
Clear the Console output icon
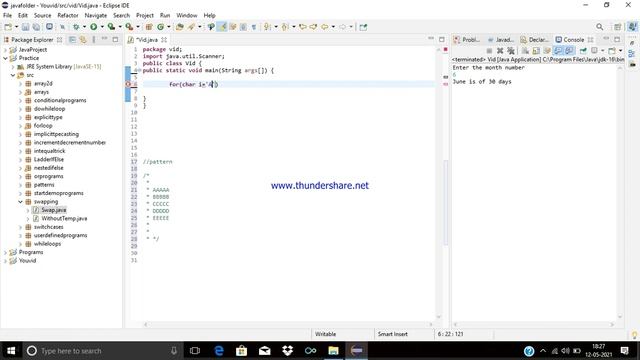point(525,51)
